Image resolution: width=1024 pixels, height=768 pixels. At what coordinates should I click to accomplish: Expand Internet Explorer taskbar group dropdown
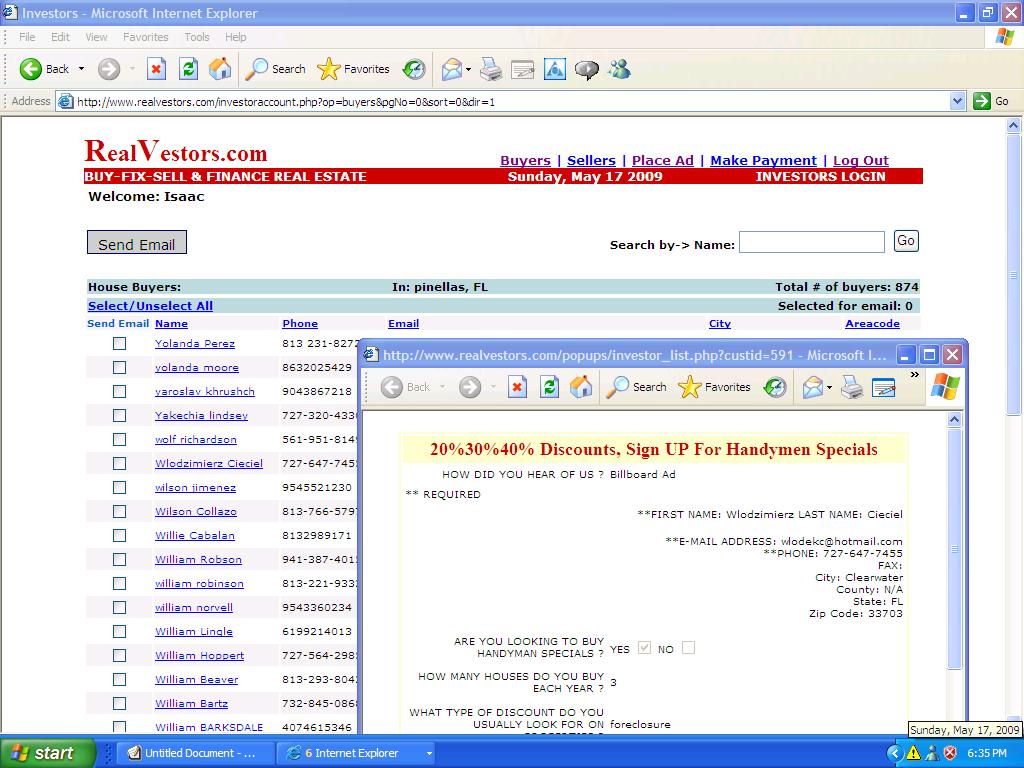click(x=429, y=753)
